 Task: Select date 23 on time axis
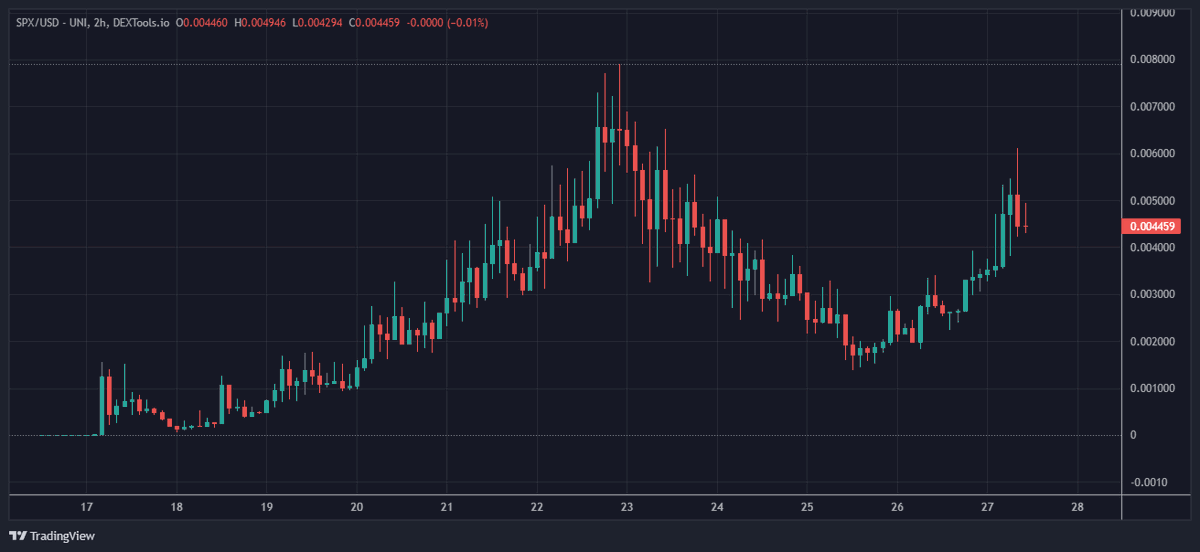tap(627, 506)
